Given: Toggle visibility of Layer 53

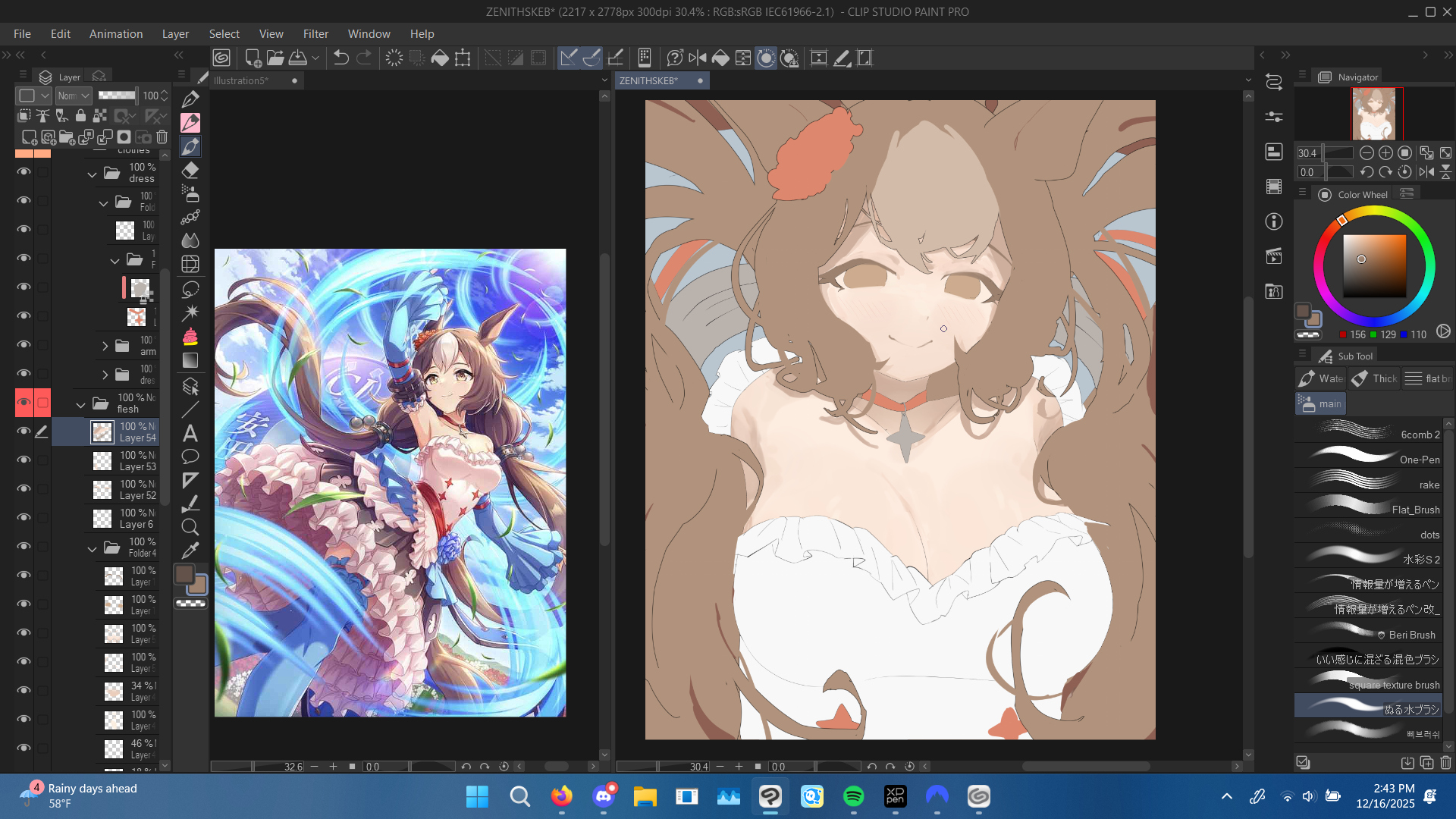Looking at the screenshot, I should 24,460.
